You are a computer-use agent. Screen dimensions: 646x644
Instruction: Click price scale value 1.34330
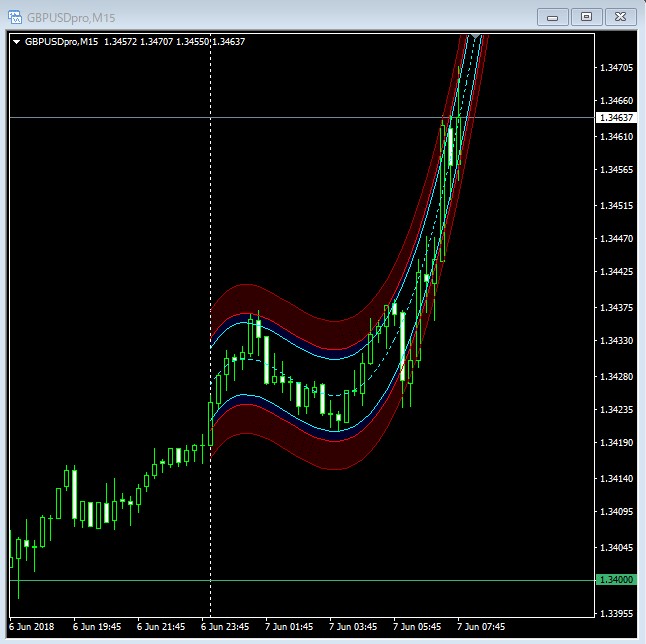(x=616, y=340)
